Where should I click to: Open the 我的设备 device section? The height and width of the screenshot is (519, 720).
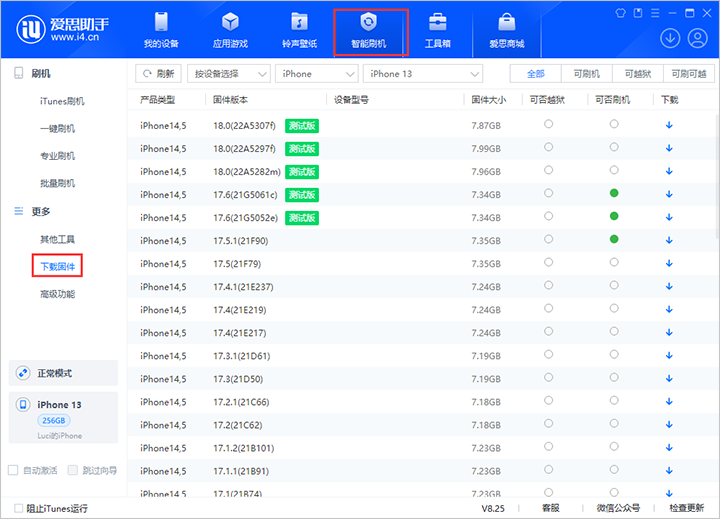[x=161, y=30]
